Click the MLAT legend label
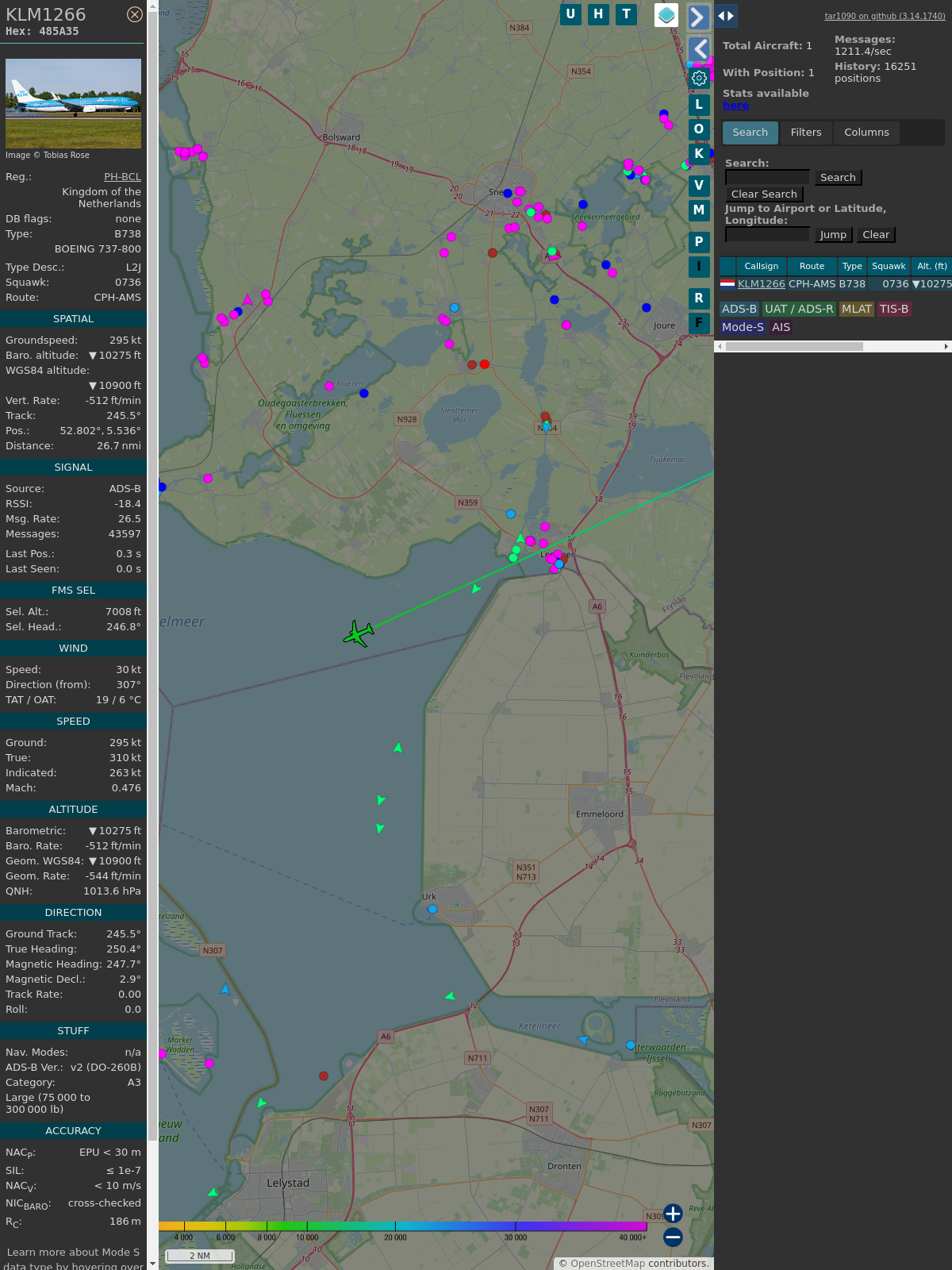This screenshot has height=1270, width=952. 857,310
